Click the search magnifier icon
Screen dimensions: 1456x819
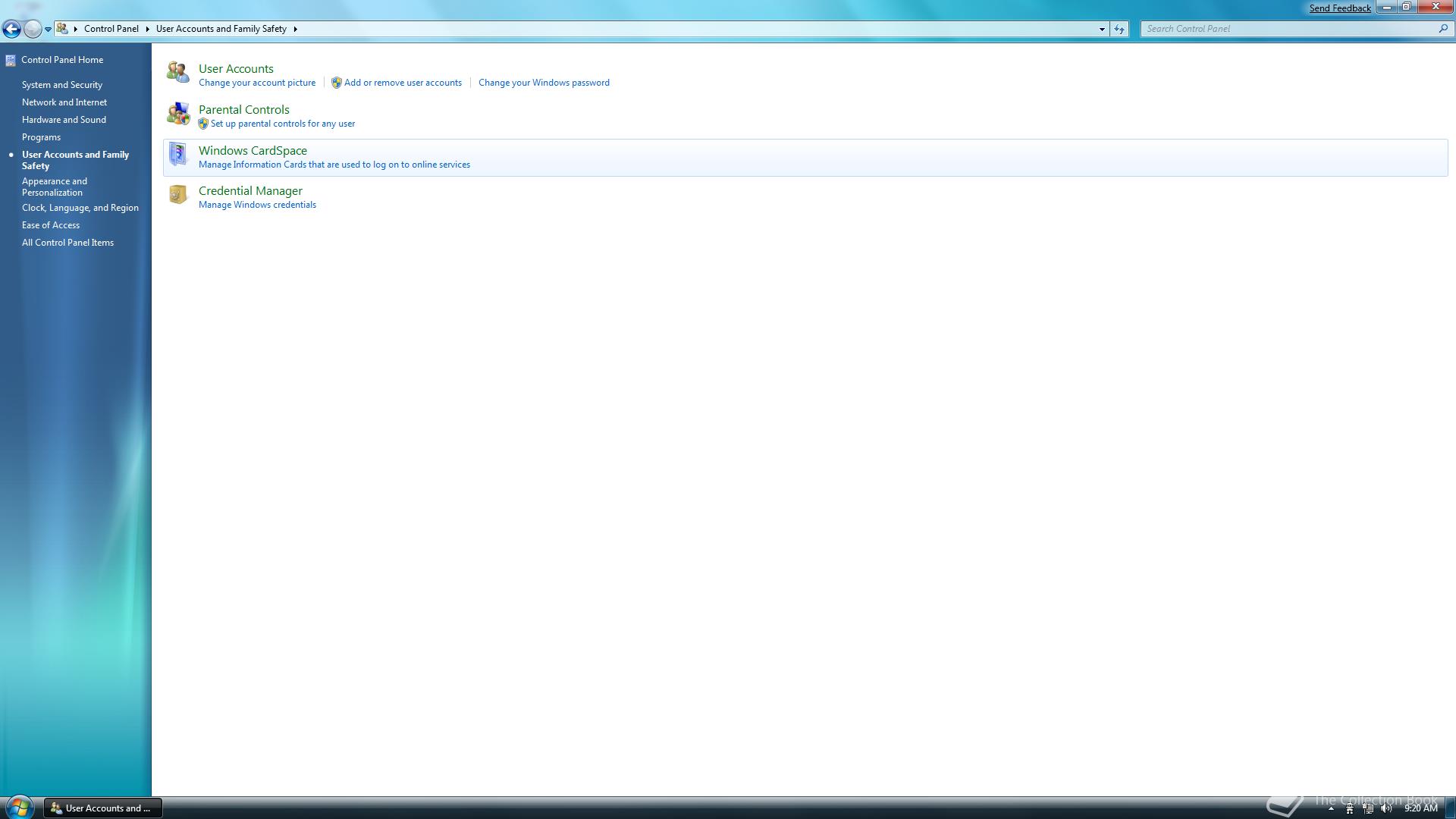(1443, 29)
